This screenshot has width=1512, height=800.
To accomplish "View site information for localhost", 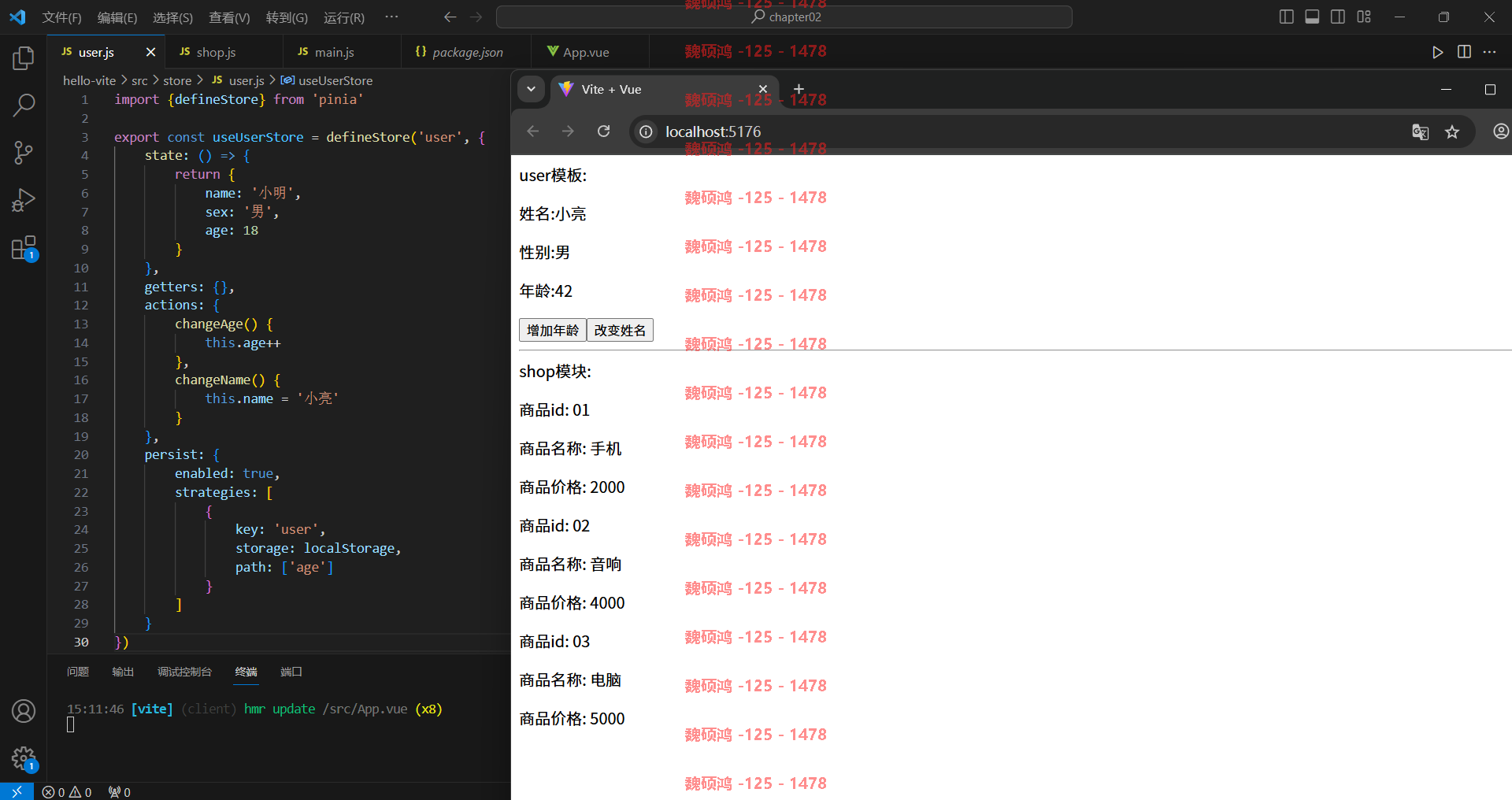I will pyautogui.click(x=646, y=131).
